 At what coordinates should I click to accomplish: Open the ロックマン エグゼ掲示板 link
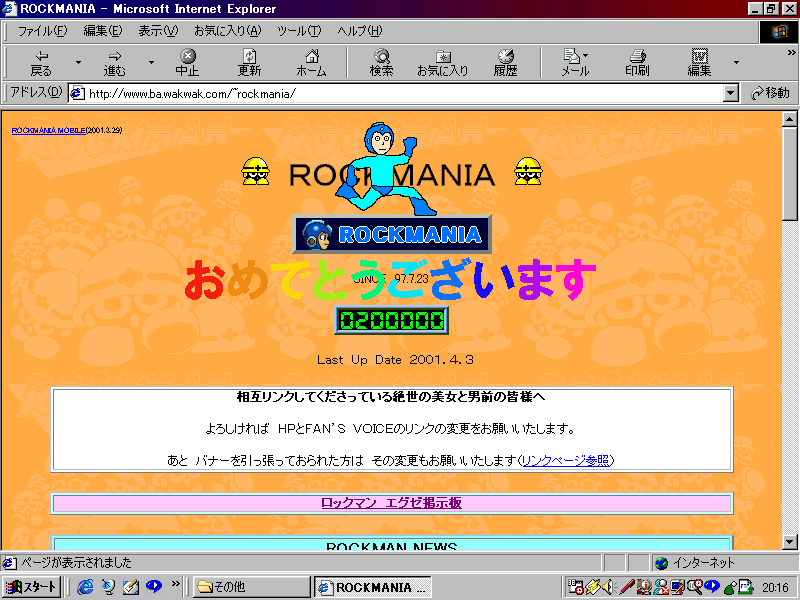click(391, 503)
